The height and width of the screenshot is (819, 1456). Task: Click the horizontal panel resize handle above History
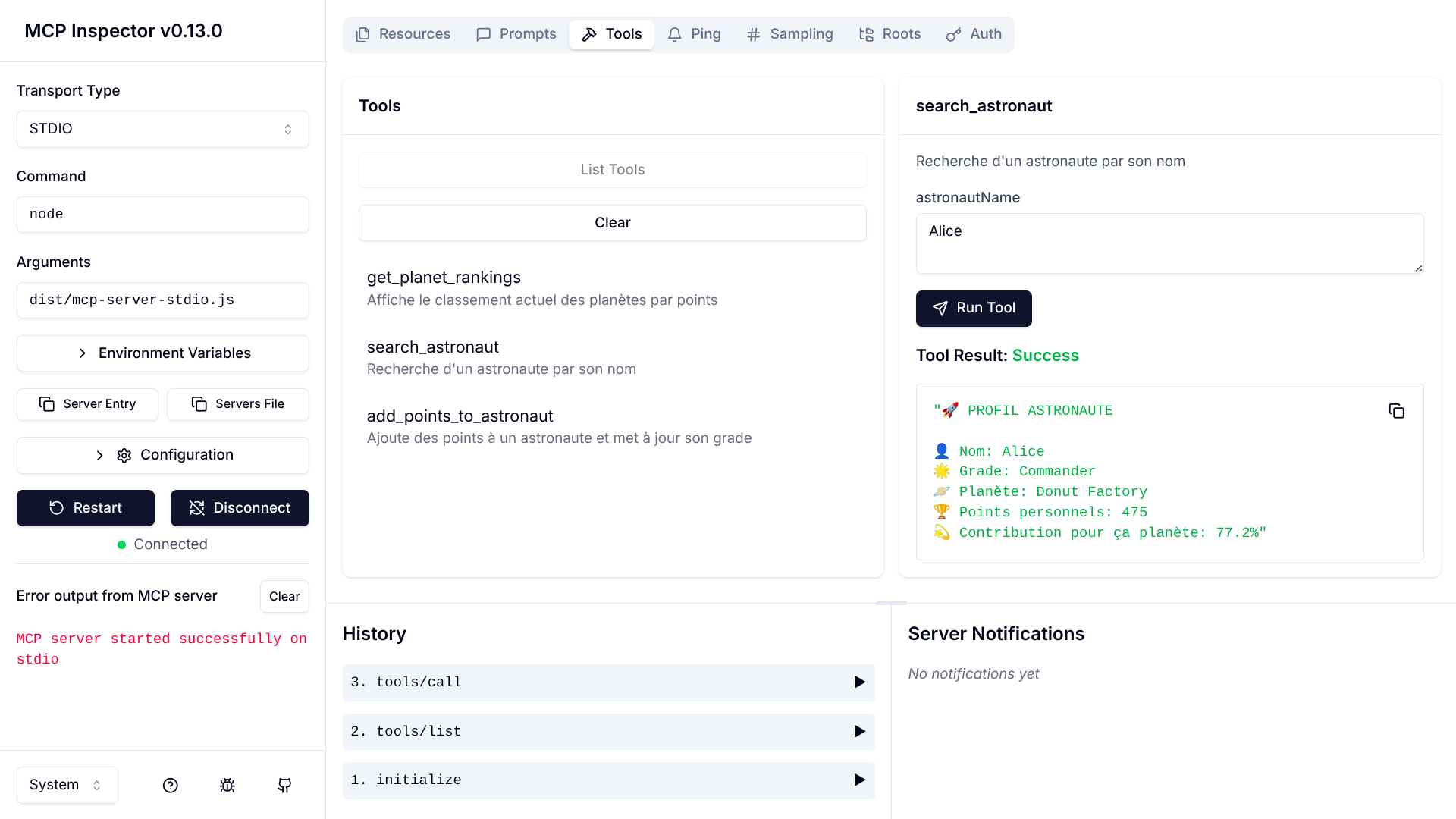891,603
